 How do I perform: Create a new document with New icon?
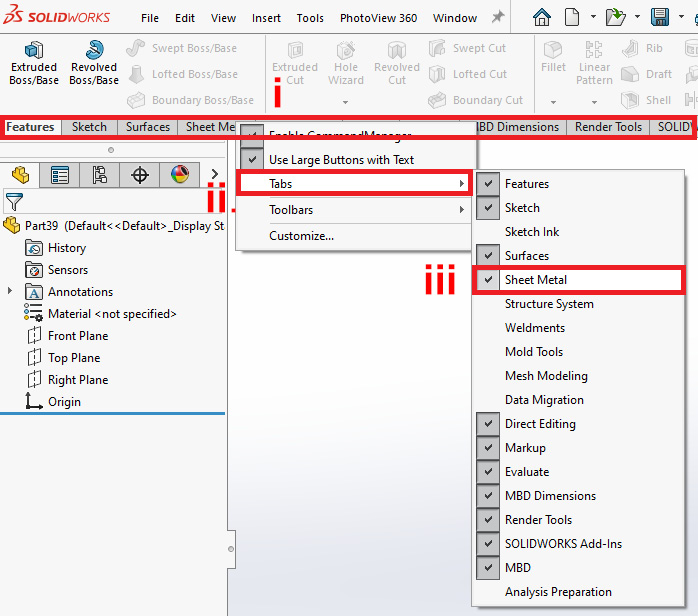click(572, 17)
